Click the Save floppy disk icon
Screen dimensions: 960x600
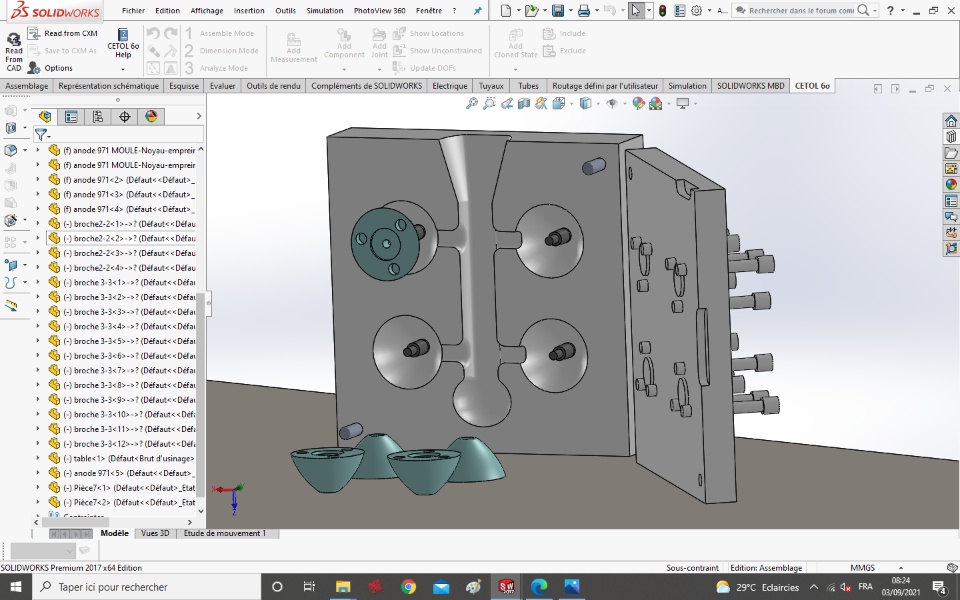(x=557, y=10)
